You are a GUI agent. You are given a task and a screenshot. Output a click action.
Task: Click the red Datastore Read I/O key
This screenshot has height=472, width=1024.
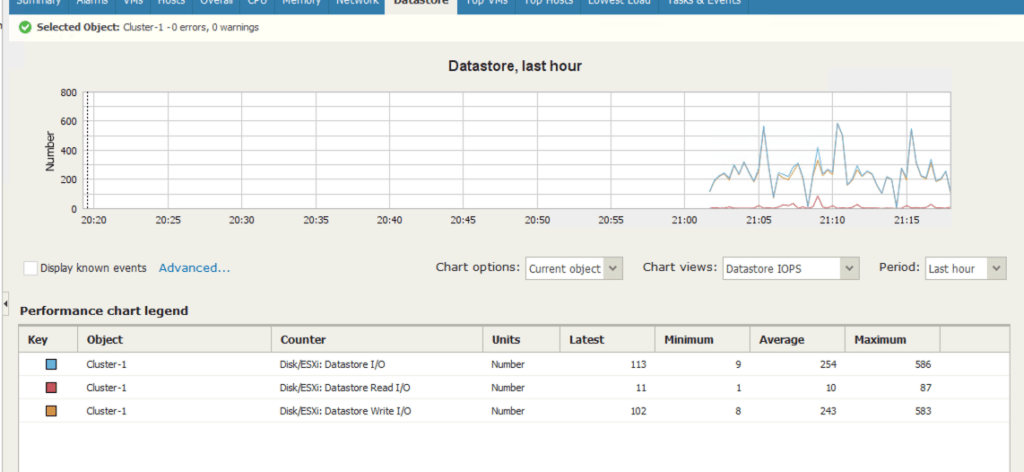tap(50, 387)
